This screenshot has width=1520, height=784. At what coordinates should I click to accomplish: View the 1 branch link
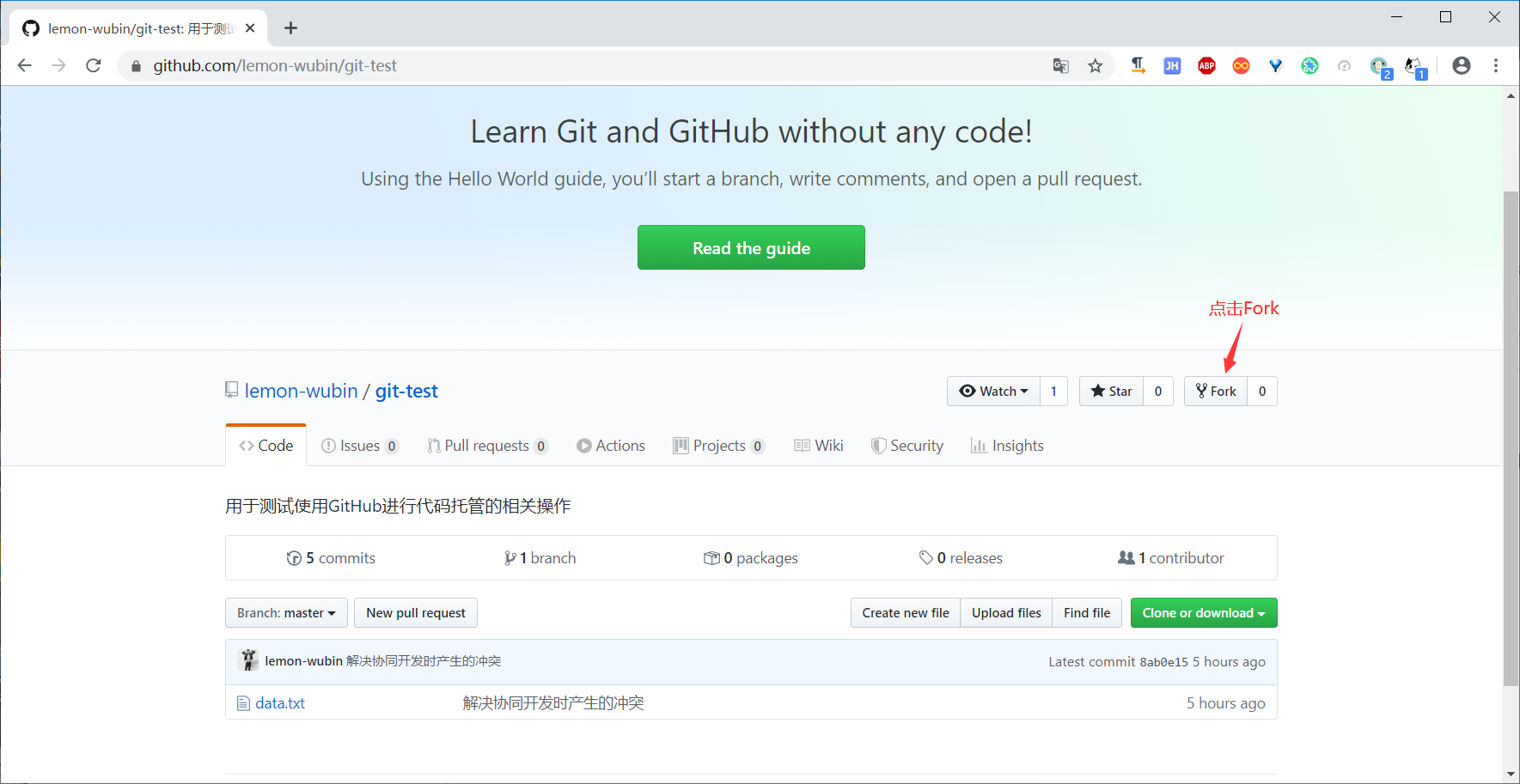(x=540, y=558)
